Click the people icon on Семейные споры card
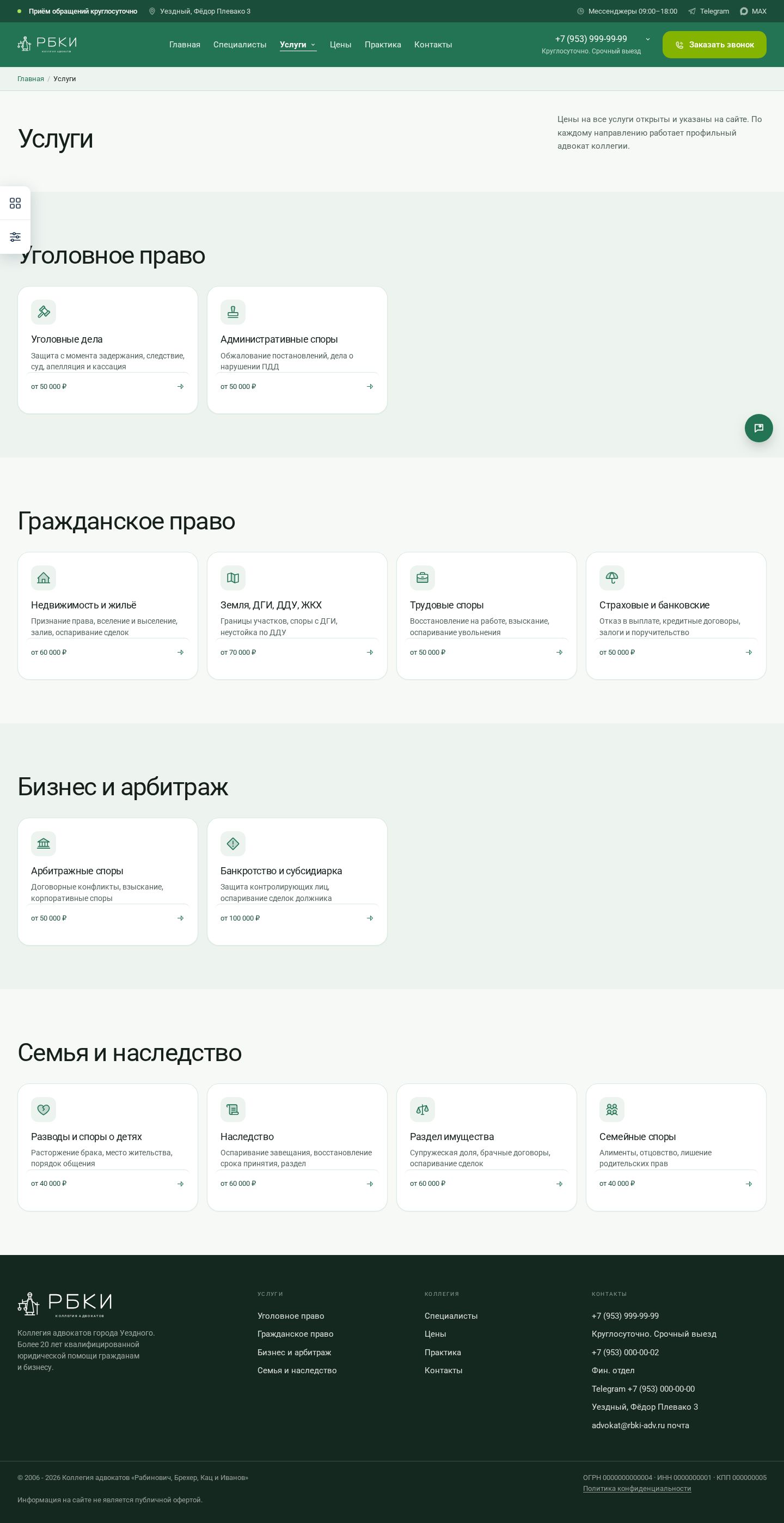This screenshot has width=784, height=1523. [x=612, y=1109]
